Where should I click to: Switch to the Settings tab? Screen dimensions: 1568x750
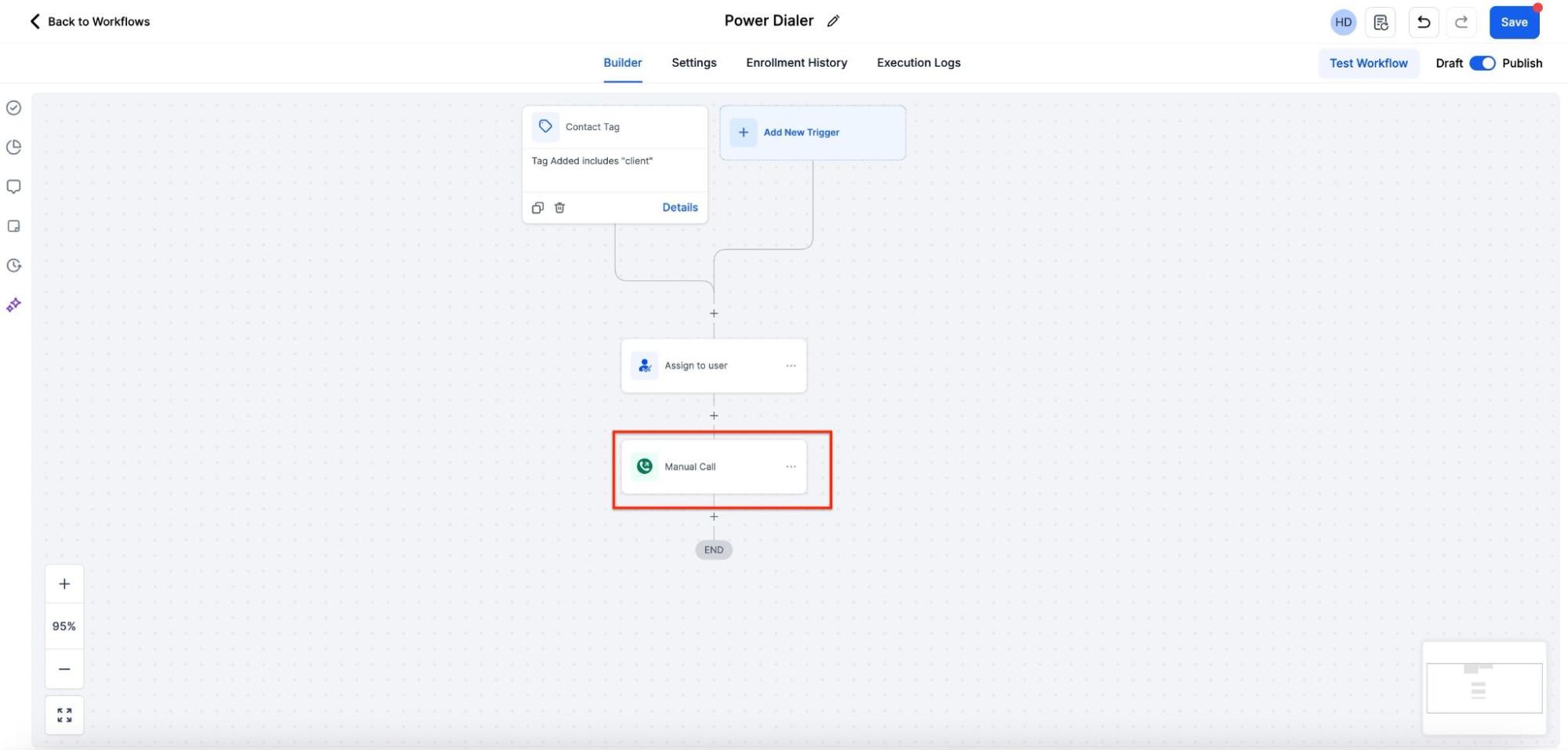click(693, 63)
